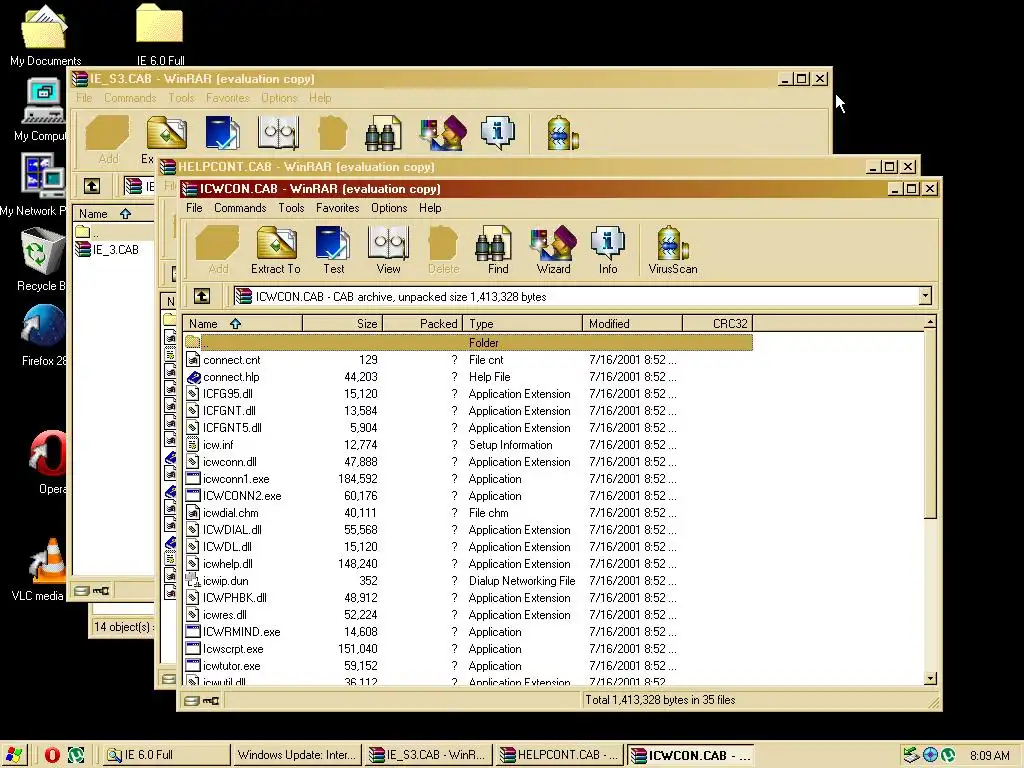Viewport: 1024px width, 768px height.
Task: Click the Test icon in IE_S3.CAB window
Action: [222, 133]
